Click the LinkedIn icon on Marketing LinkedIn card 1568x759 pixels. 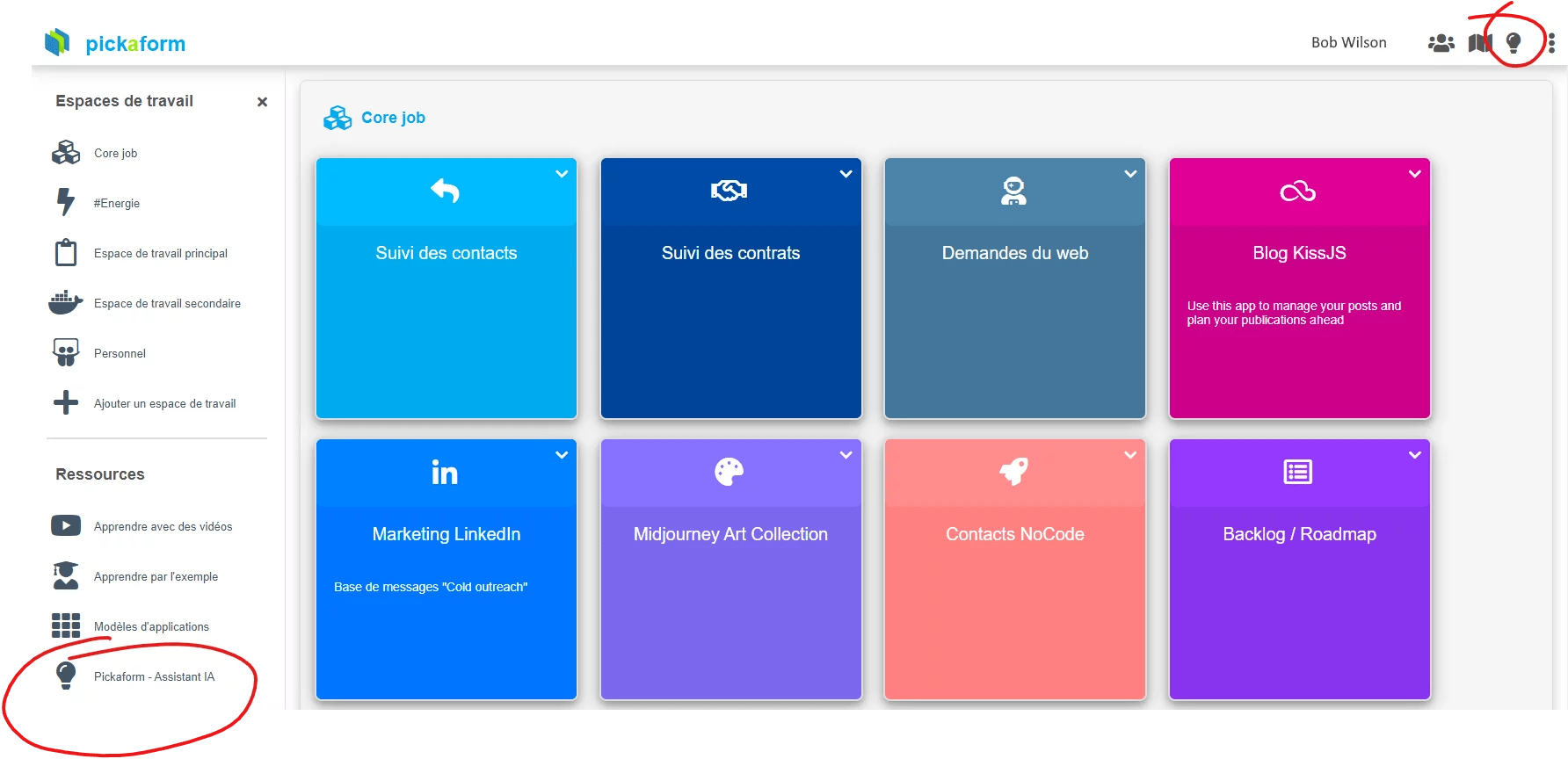click(445, 473)
